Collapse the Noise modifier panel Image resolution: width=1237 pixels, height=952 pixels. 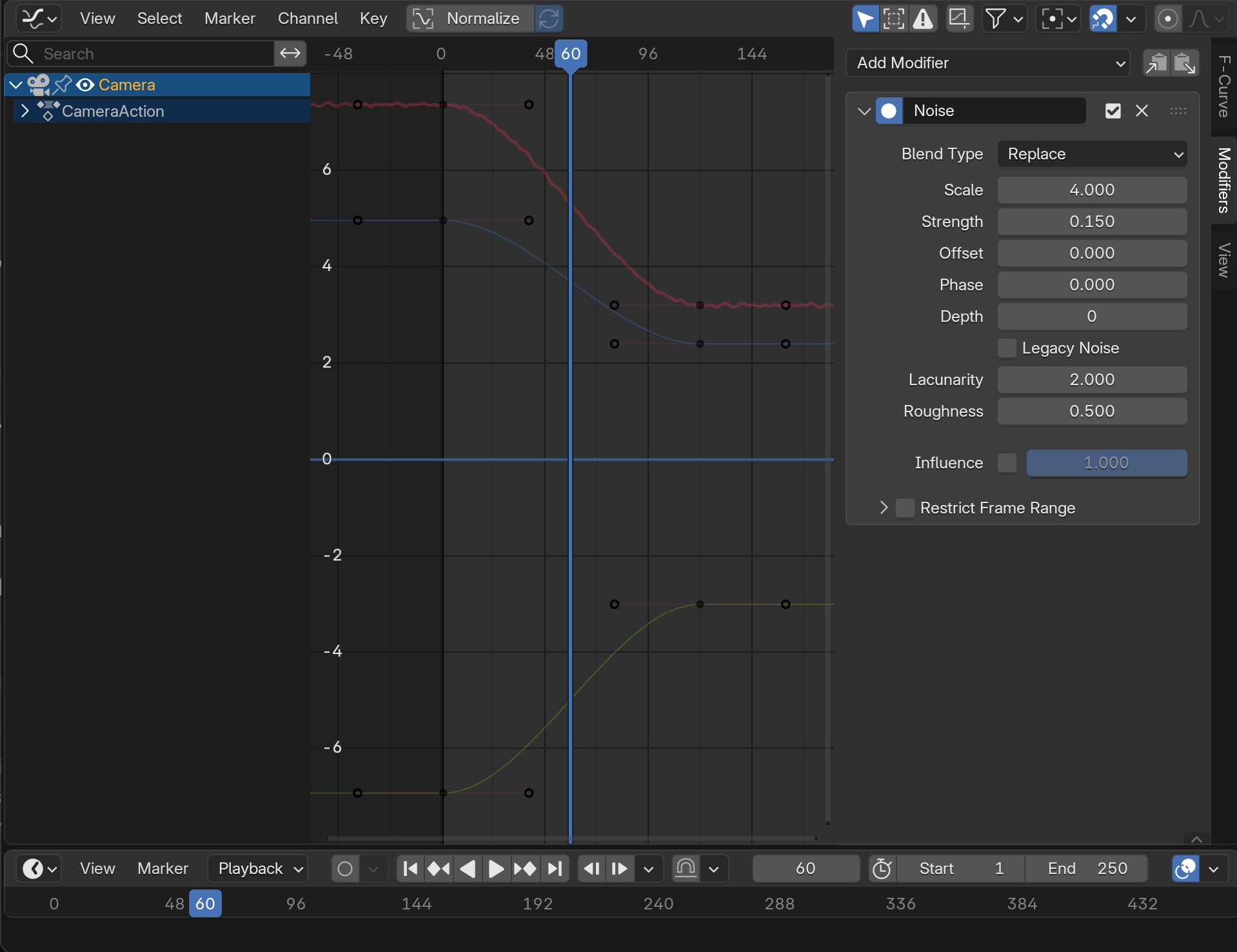(x=864, y=111)
